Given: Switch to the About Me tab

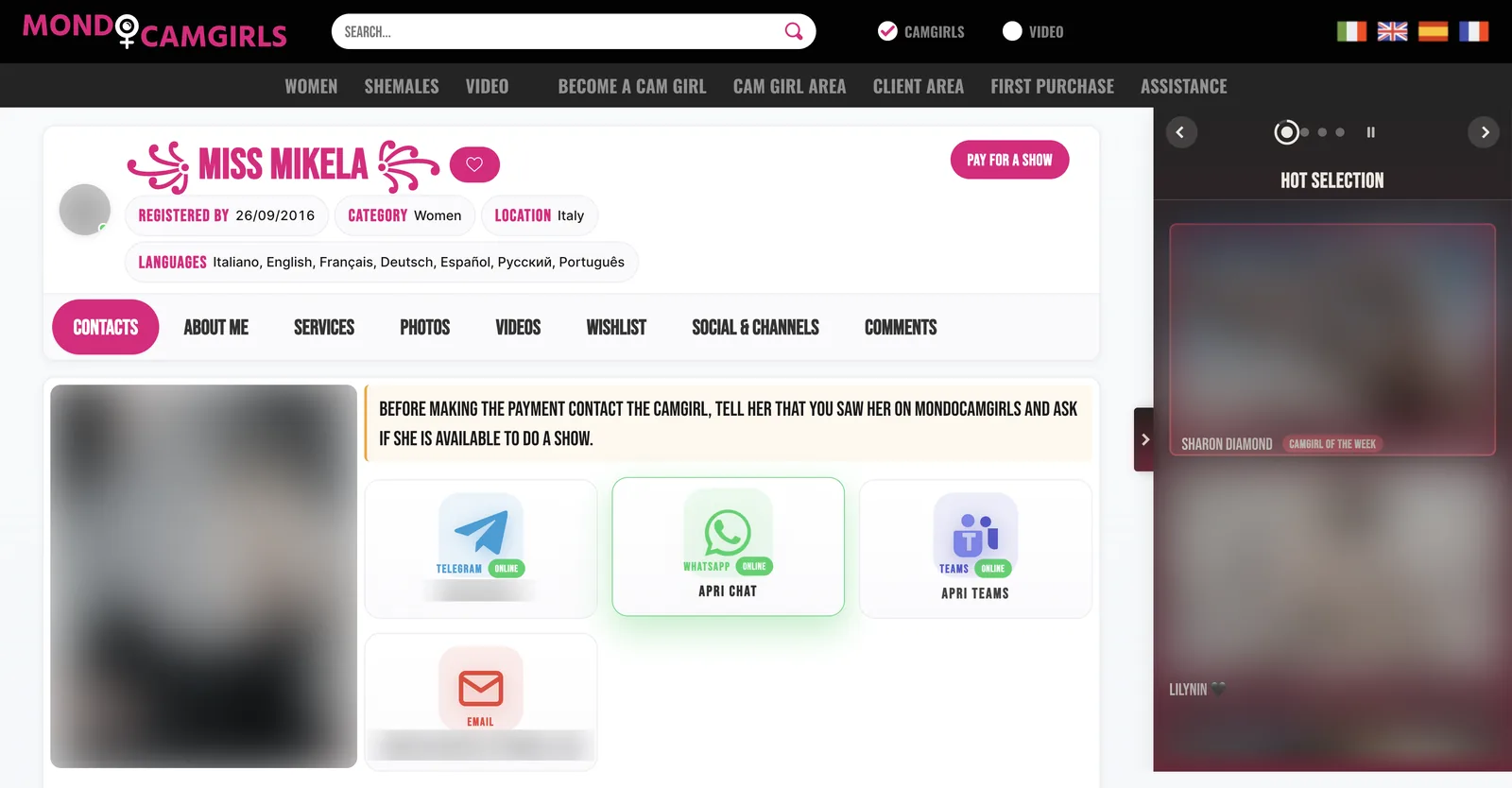Looking at the screenshot, I should [216, 327].
